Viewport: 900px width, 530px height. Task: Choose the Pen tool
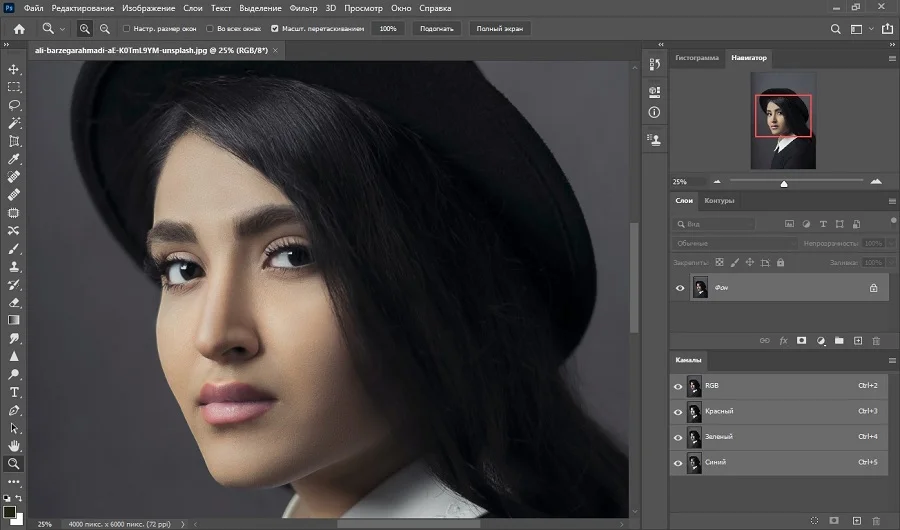click(x=14, y=410)
